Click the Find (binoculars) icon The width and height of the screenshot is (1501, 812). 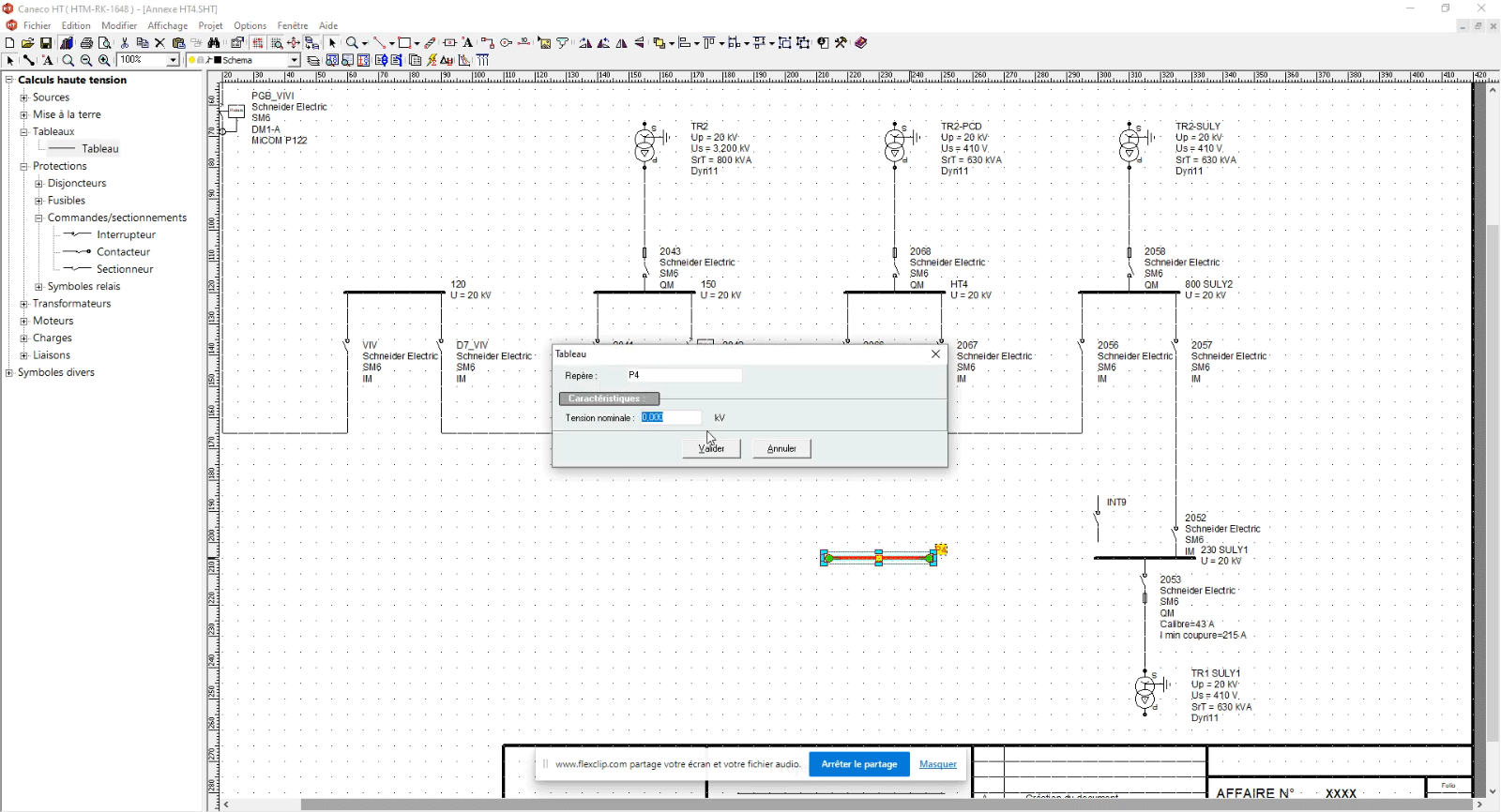(x=214, y=43)
